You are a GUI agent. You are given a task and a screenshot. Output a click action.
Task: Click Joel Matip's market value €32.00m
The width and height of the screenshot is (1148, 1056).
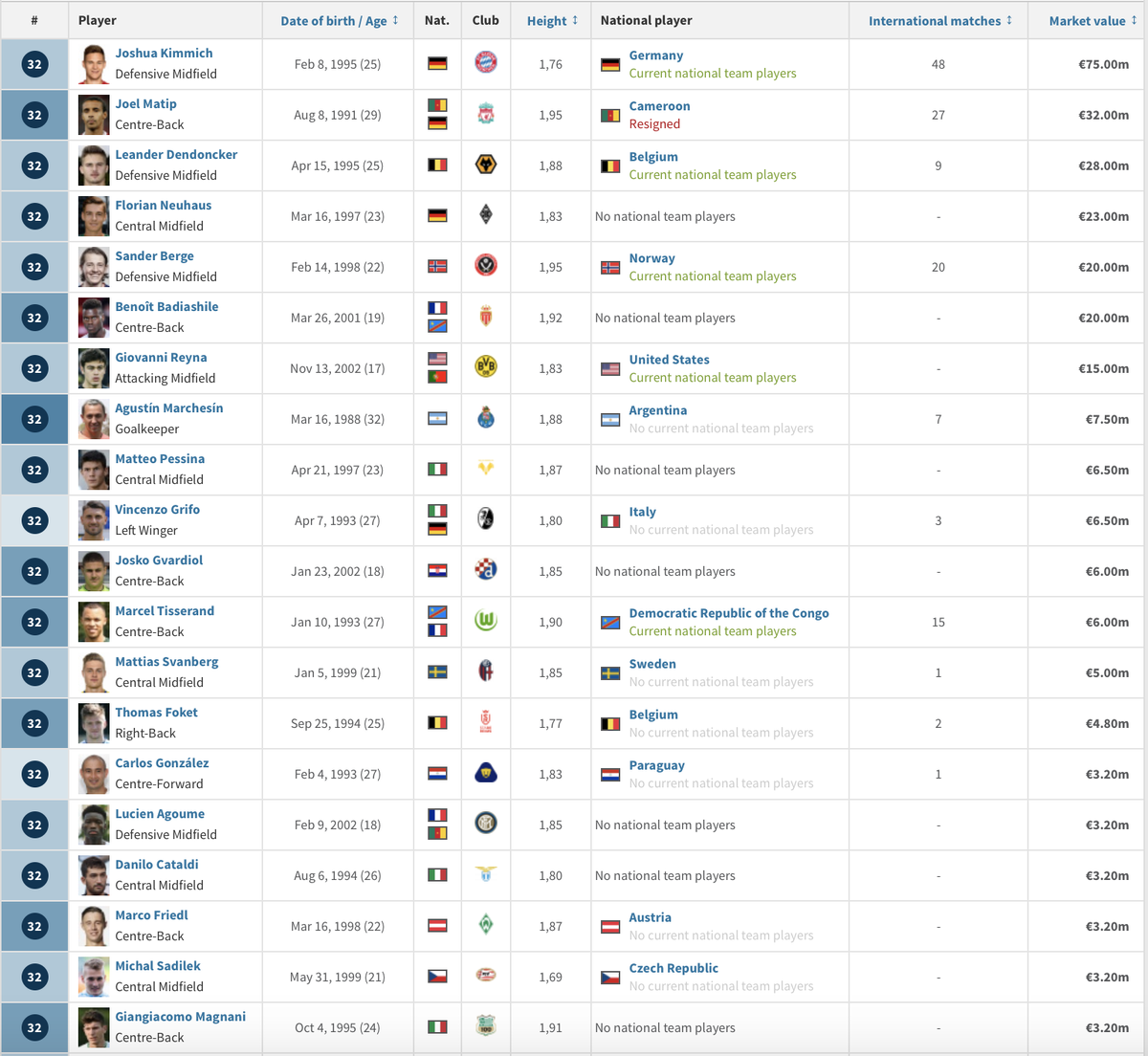tap(1103, 115)
